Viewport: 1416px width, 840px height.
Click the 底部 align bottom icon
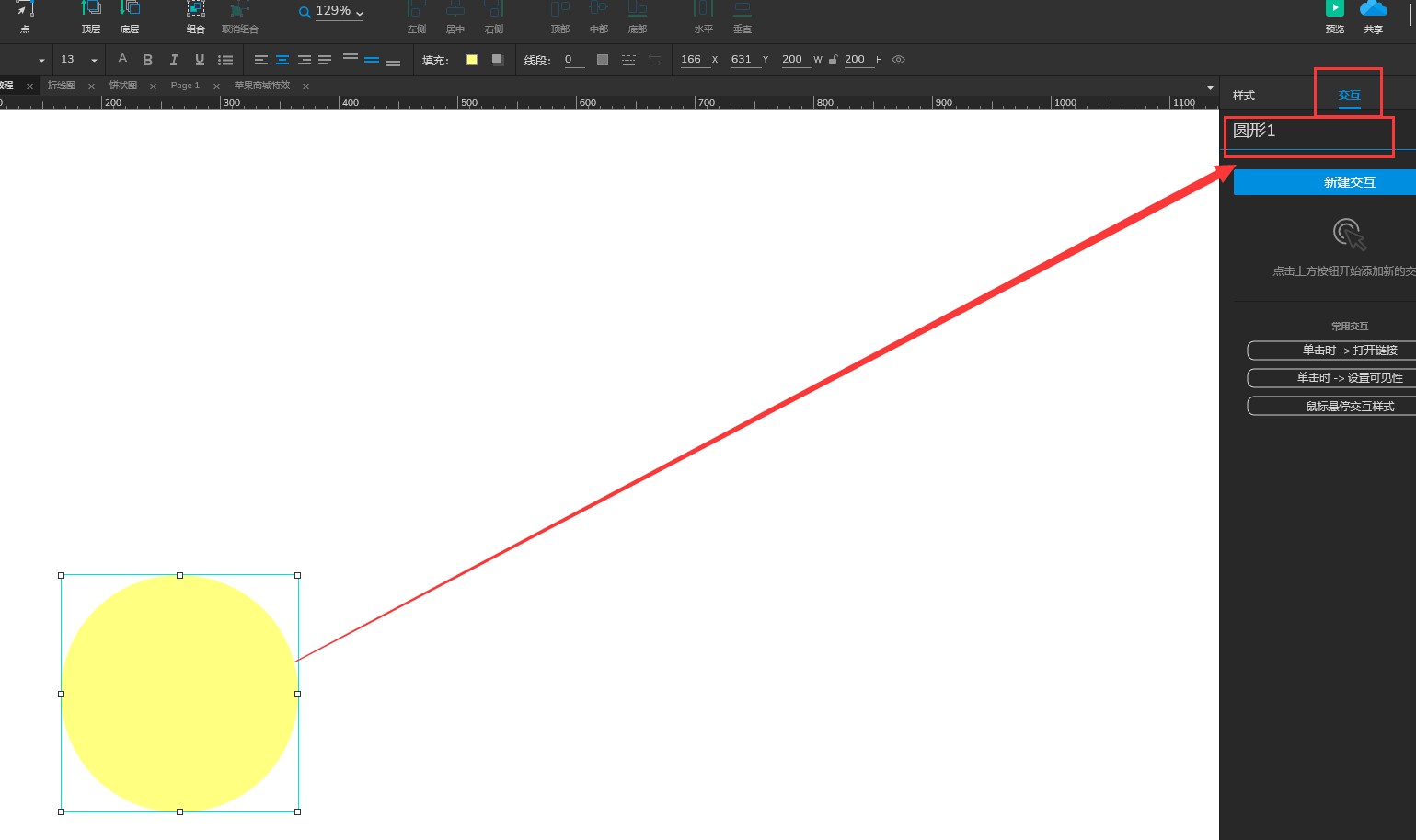click(638, 8)
